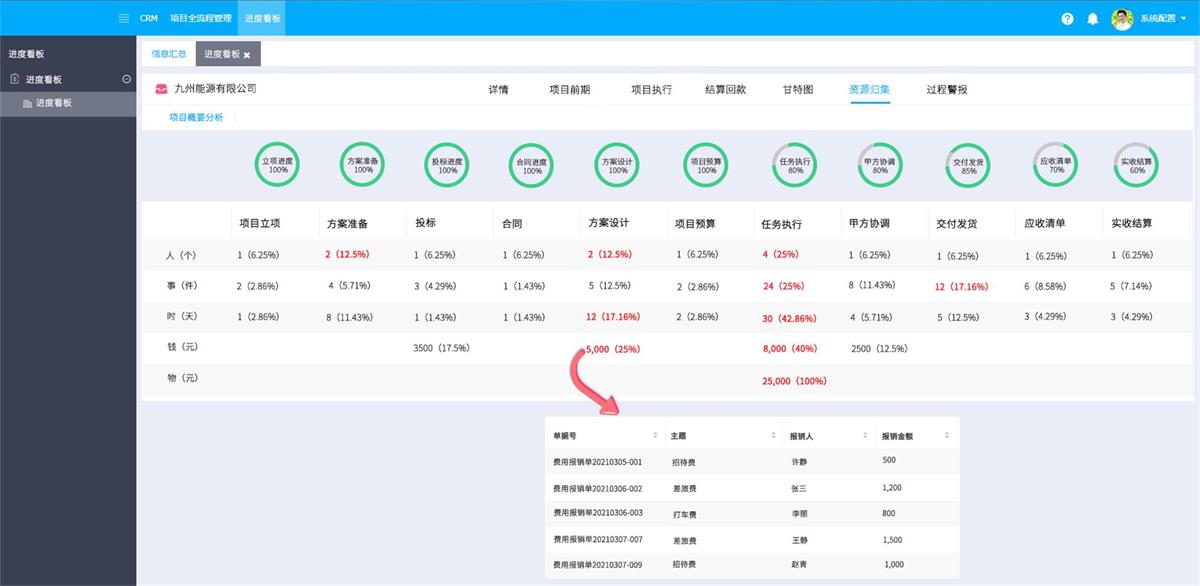Switch to the 信息汇总 page tab
Screen dimensions: 1200x586
[x=168, y=54]
